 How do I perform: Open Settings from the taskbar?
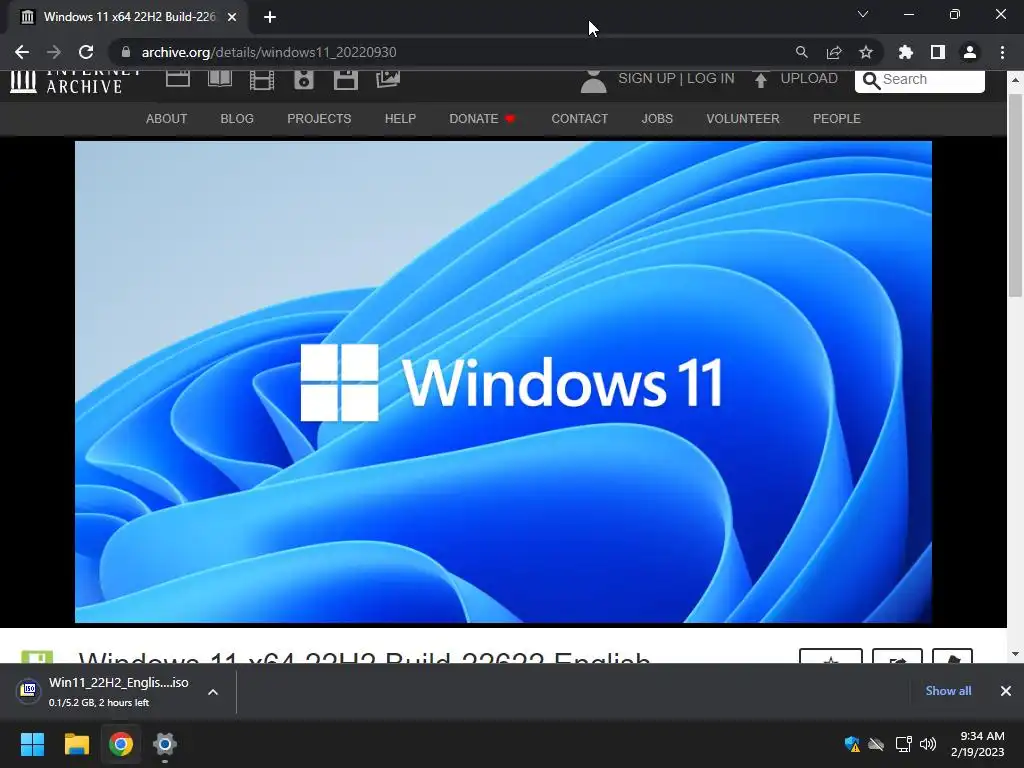pyautogui.click(x=165, y=744)
